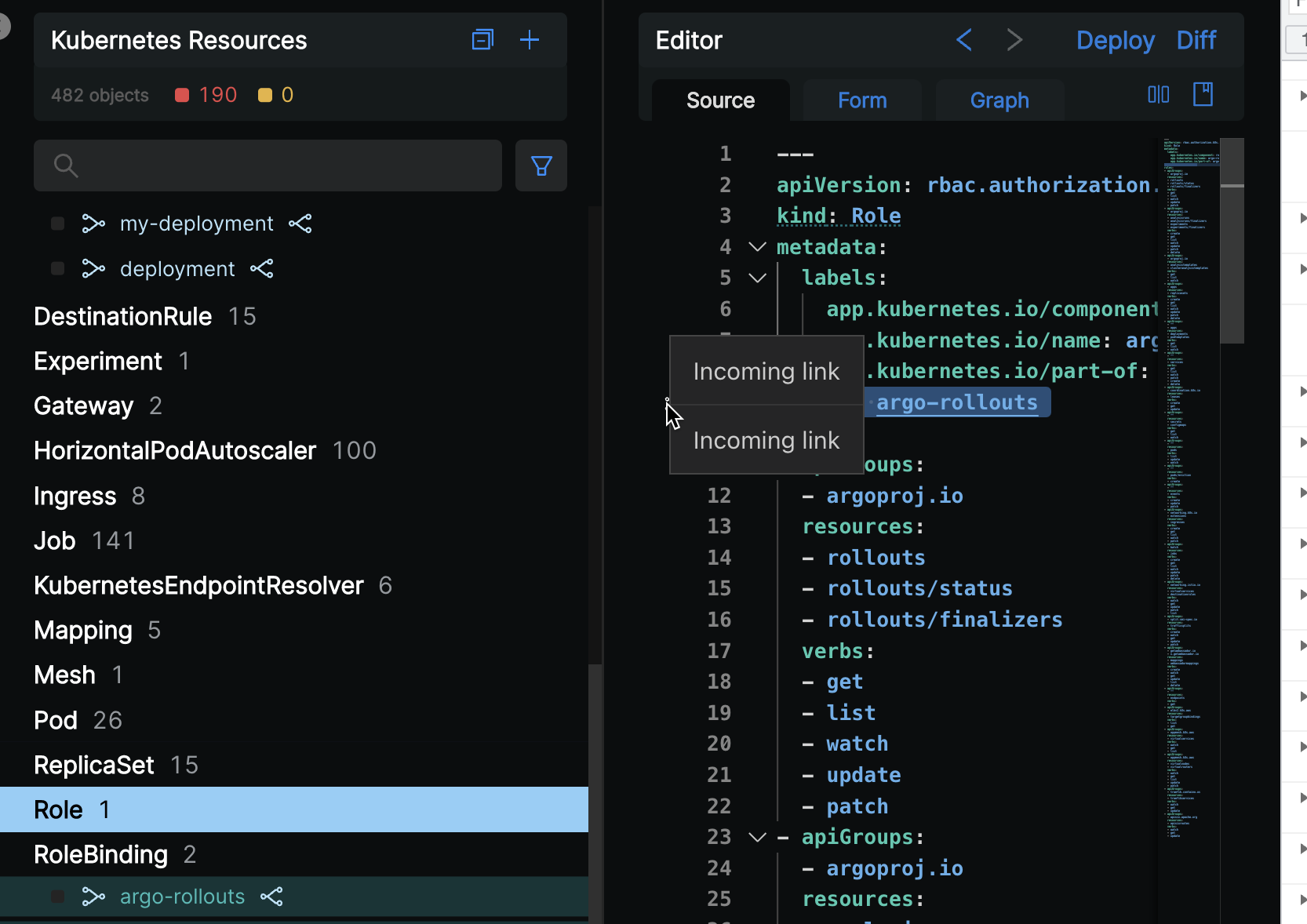Click the editor save/bookmark panel icon

(1203, 95)
